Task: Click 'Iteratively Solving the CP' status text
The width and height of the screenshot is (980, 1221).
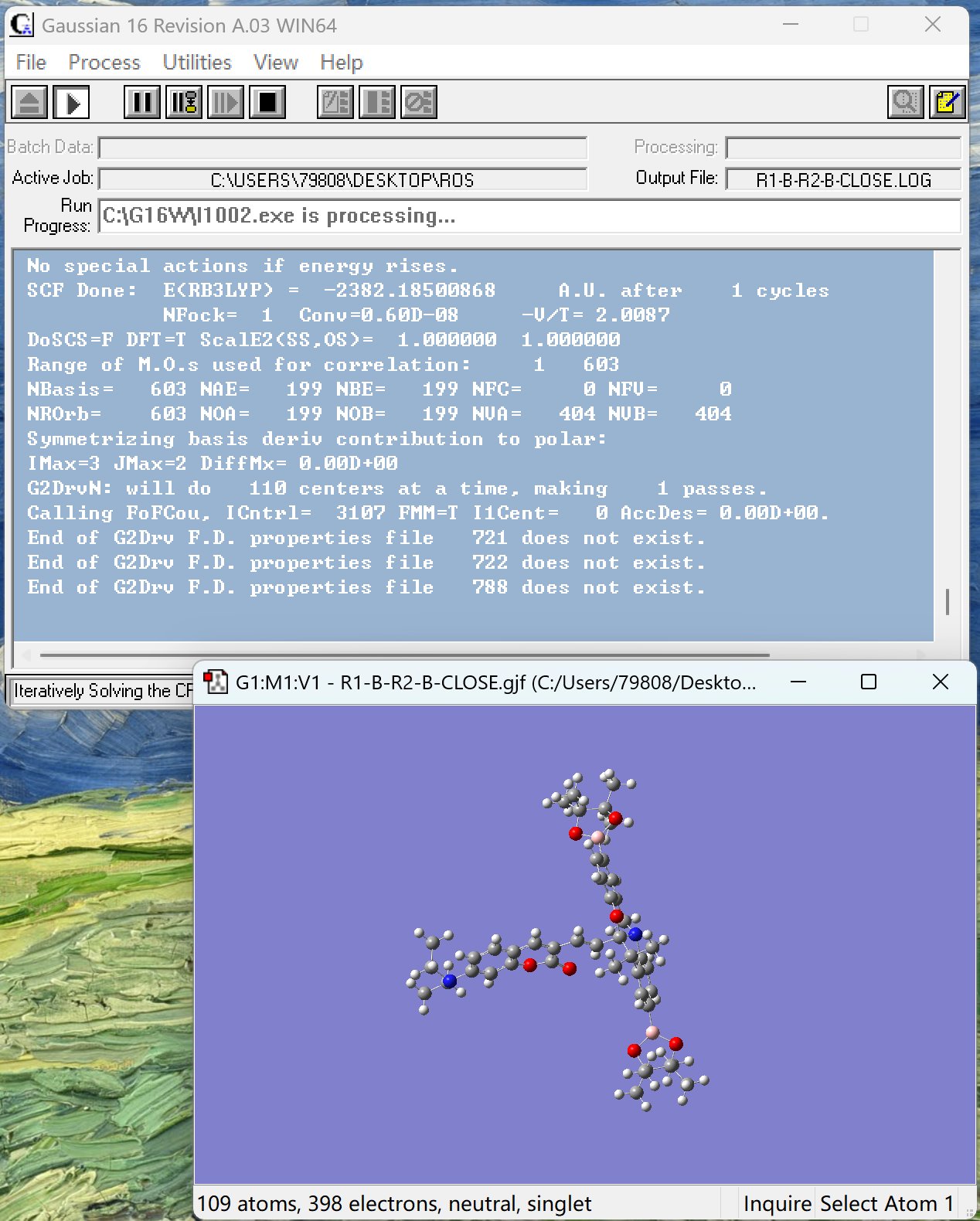Action: (104, 690)
